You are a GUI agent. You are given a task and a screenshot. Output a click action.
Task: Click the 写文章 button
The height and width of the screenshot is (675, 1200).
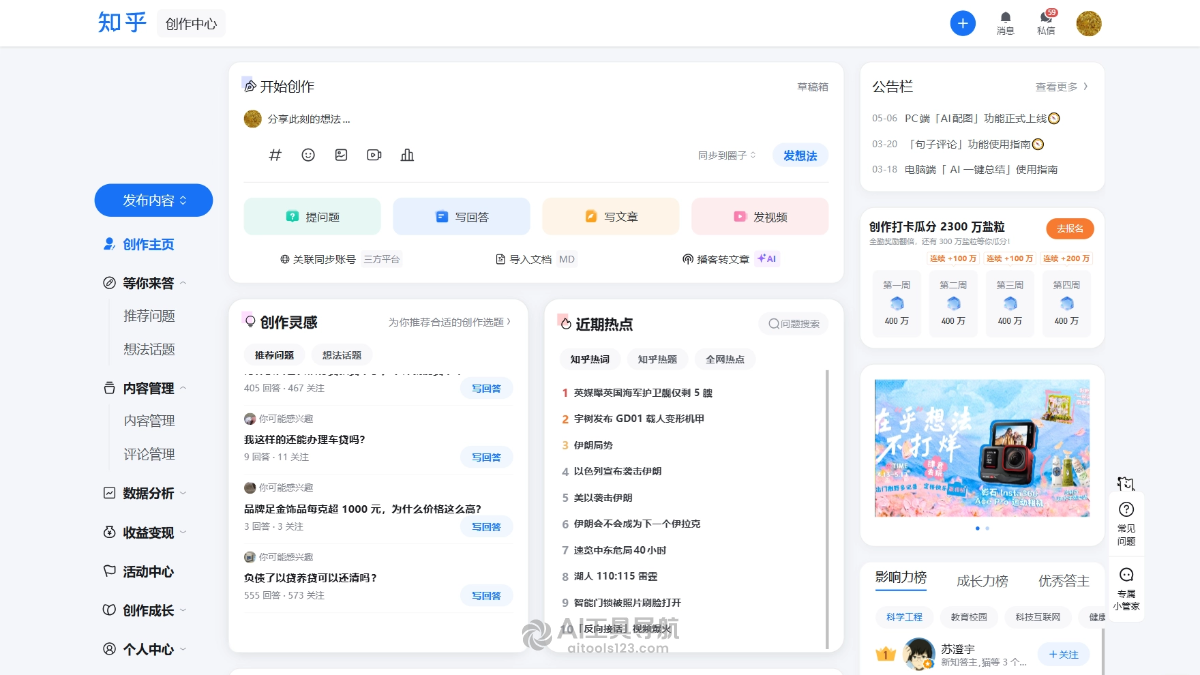point(610,216)
